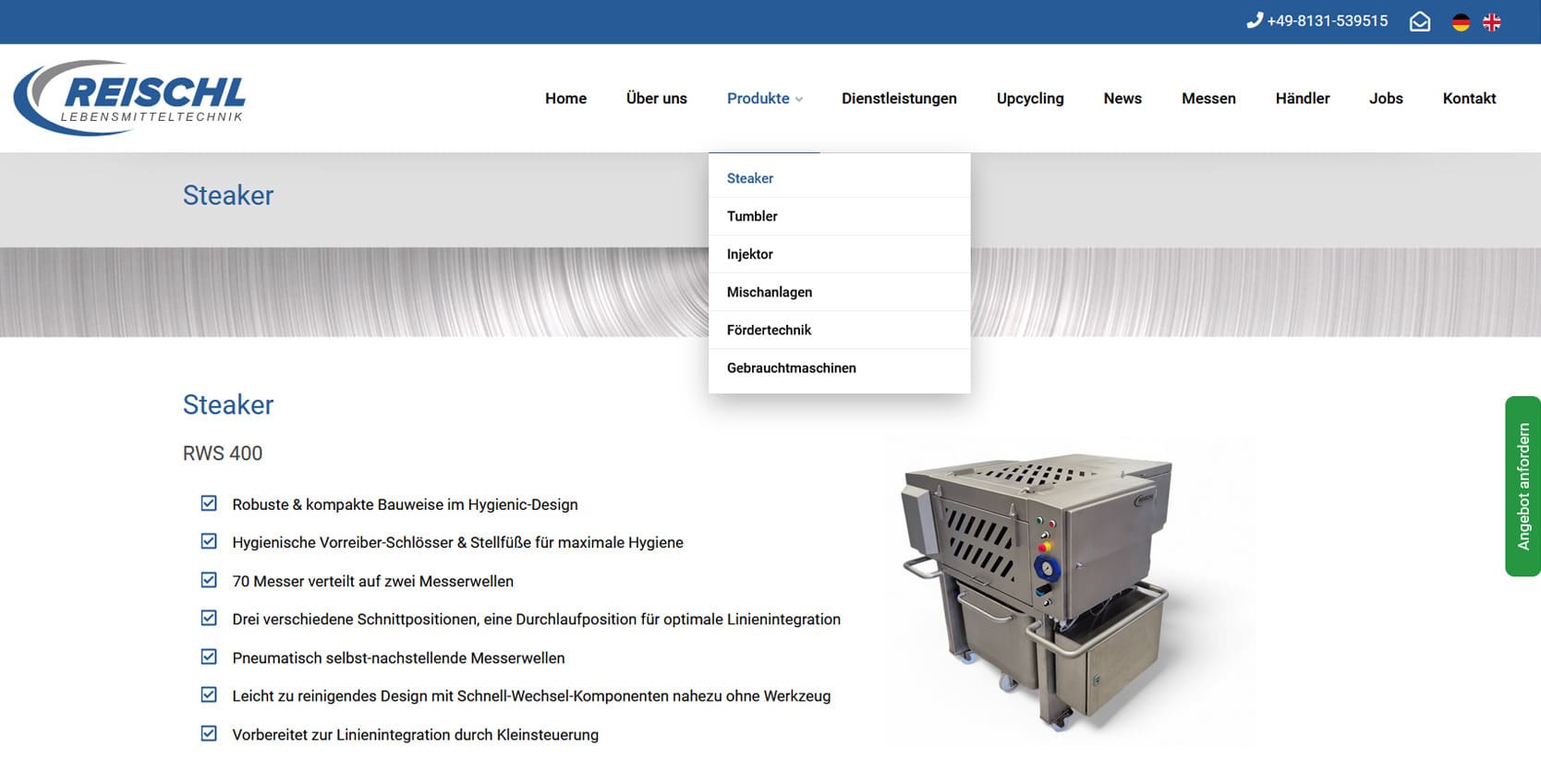Open the Upcycling navigation link
The height and width of the screenshot is (784, 1541).
coord(1029,98)
